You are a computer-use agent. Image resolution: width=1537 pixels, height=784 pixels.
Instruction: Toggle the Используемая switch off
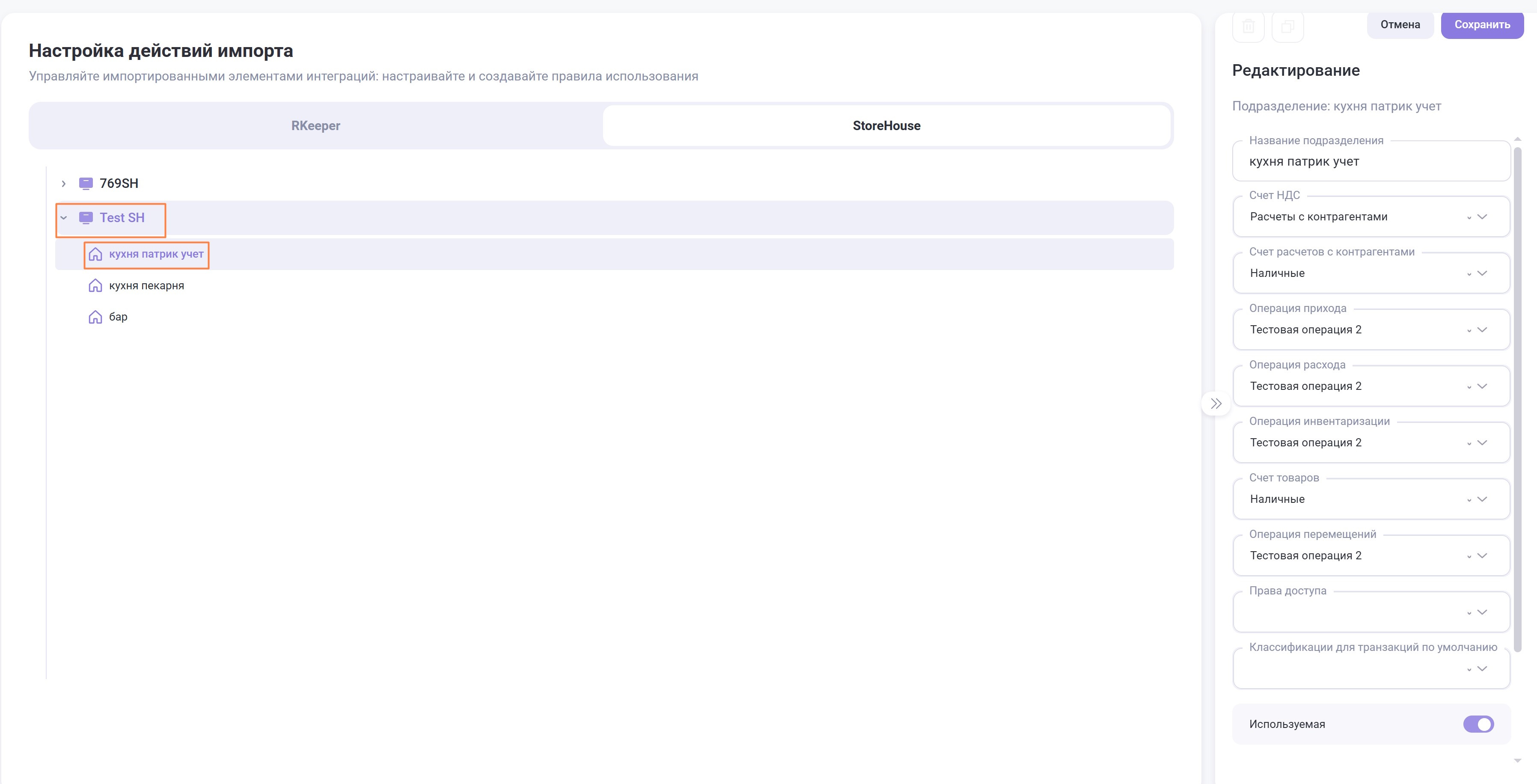[1478, 724]
